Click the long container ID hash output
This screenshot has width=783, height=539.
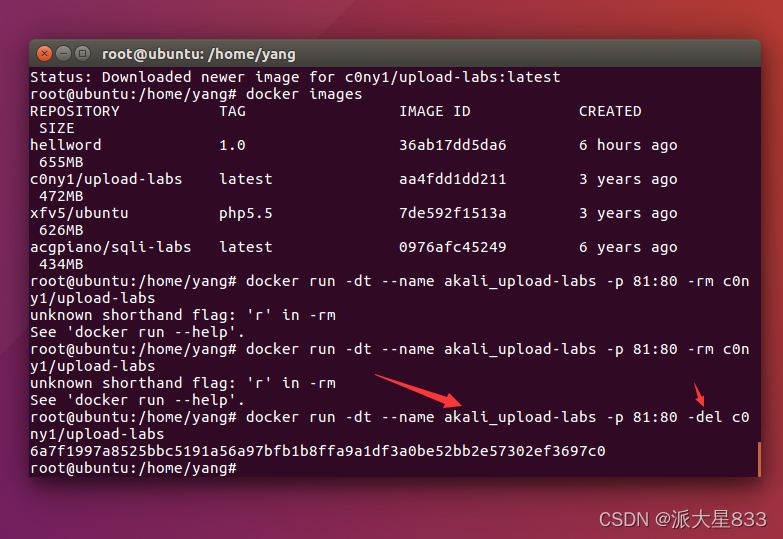318,451
